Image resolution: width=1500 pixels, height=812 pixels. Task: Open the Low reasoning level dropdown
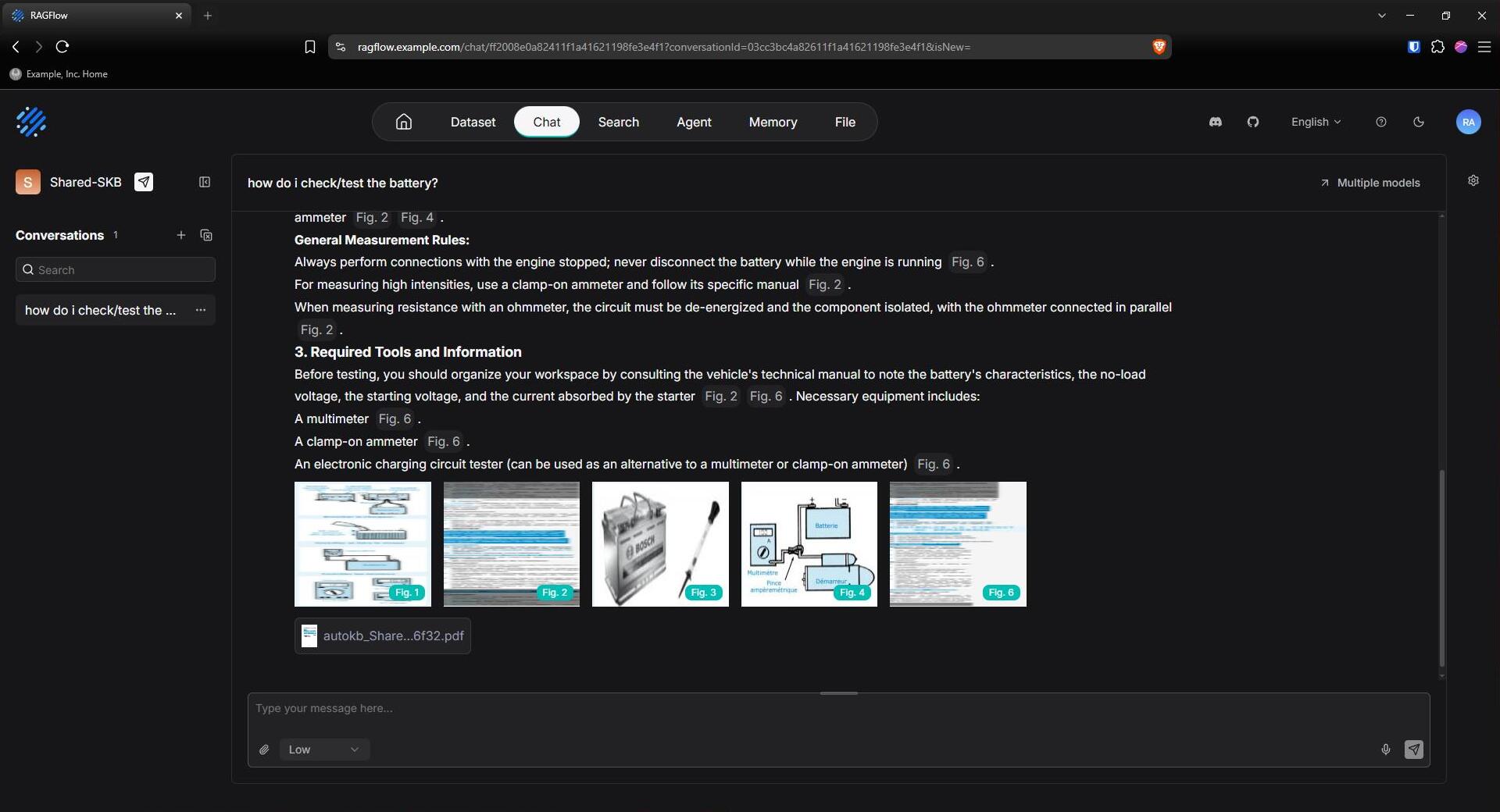pos(324,750)
